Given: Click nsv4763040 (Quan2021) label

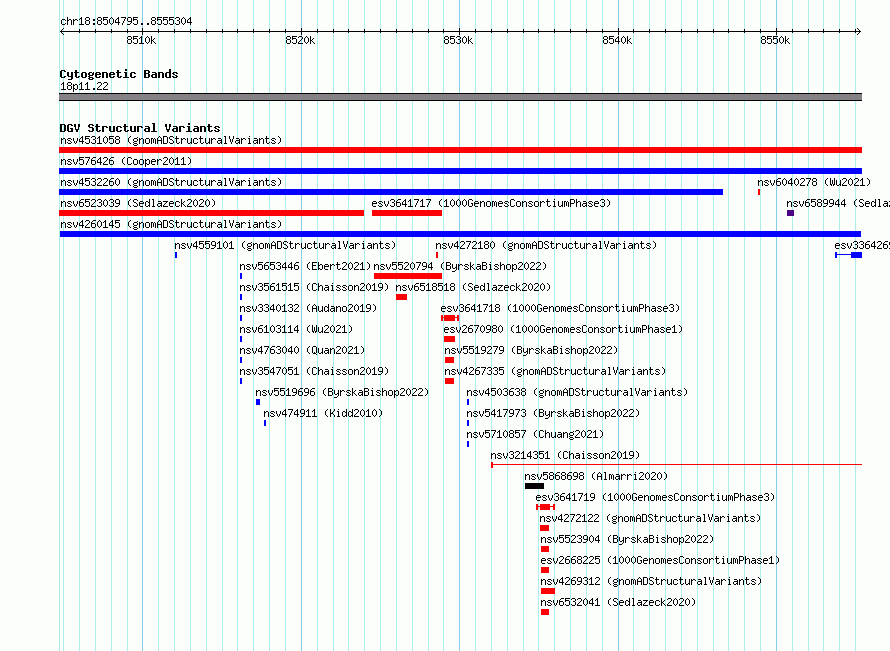Looking at the screenshot, I should tap(302, 350).
